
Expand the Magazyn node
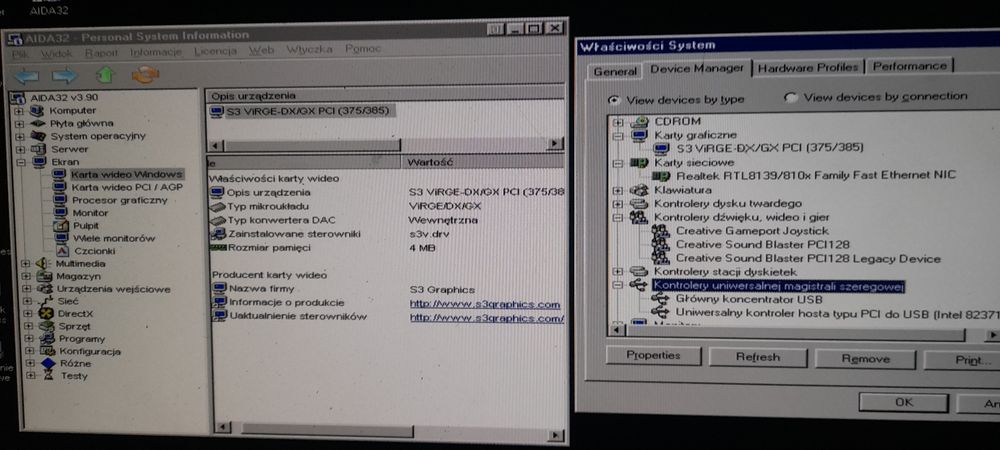pos(26,276)
